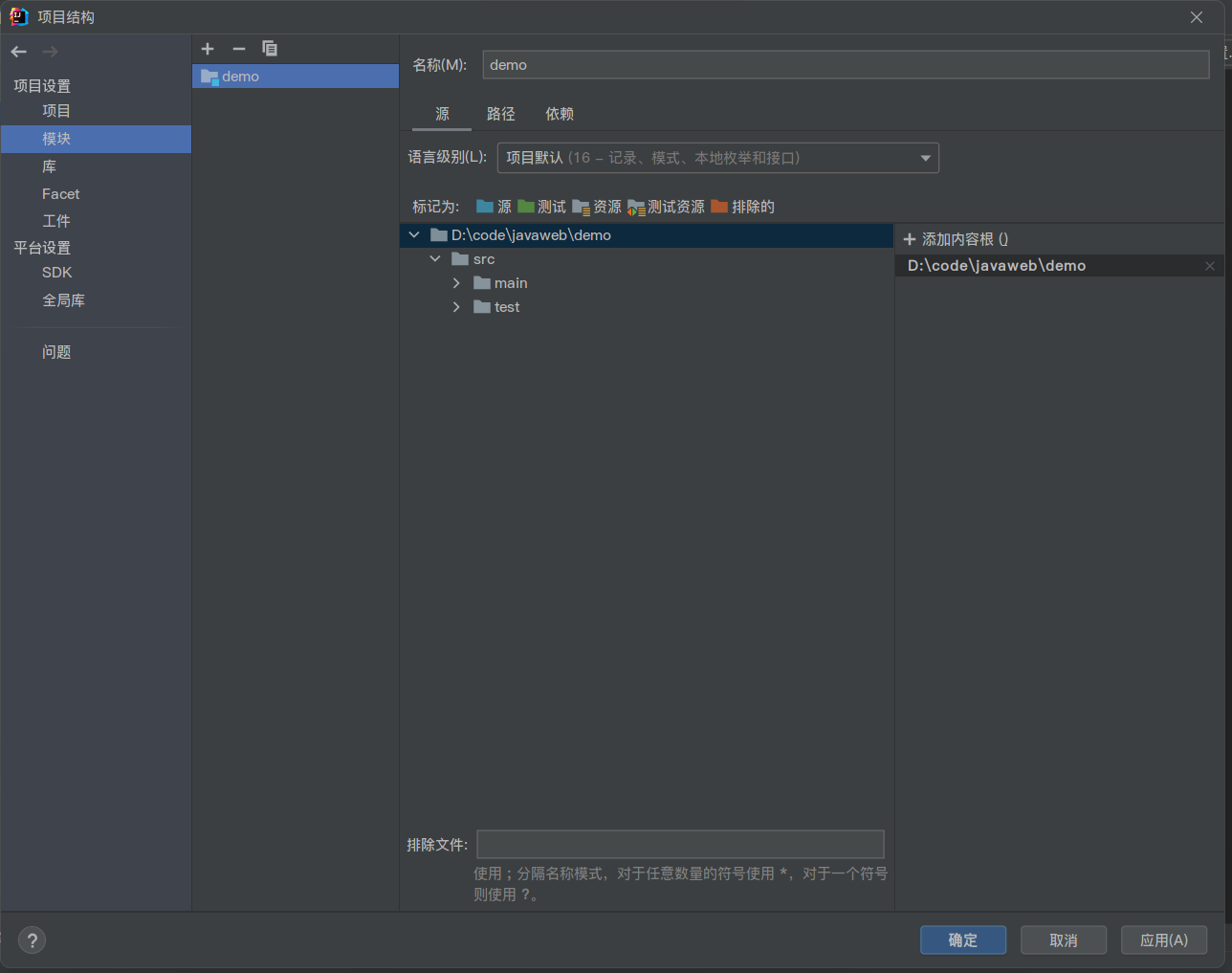
Task: Click the 排除文件 input field
Action: [x=680, y=845]
